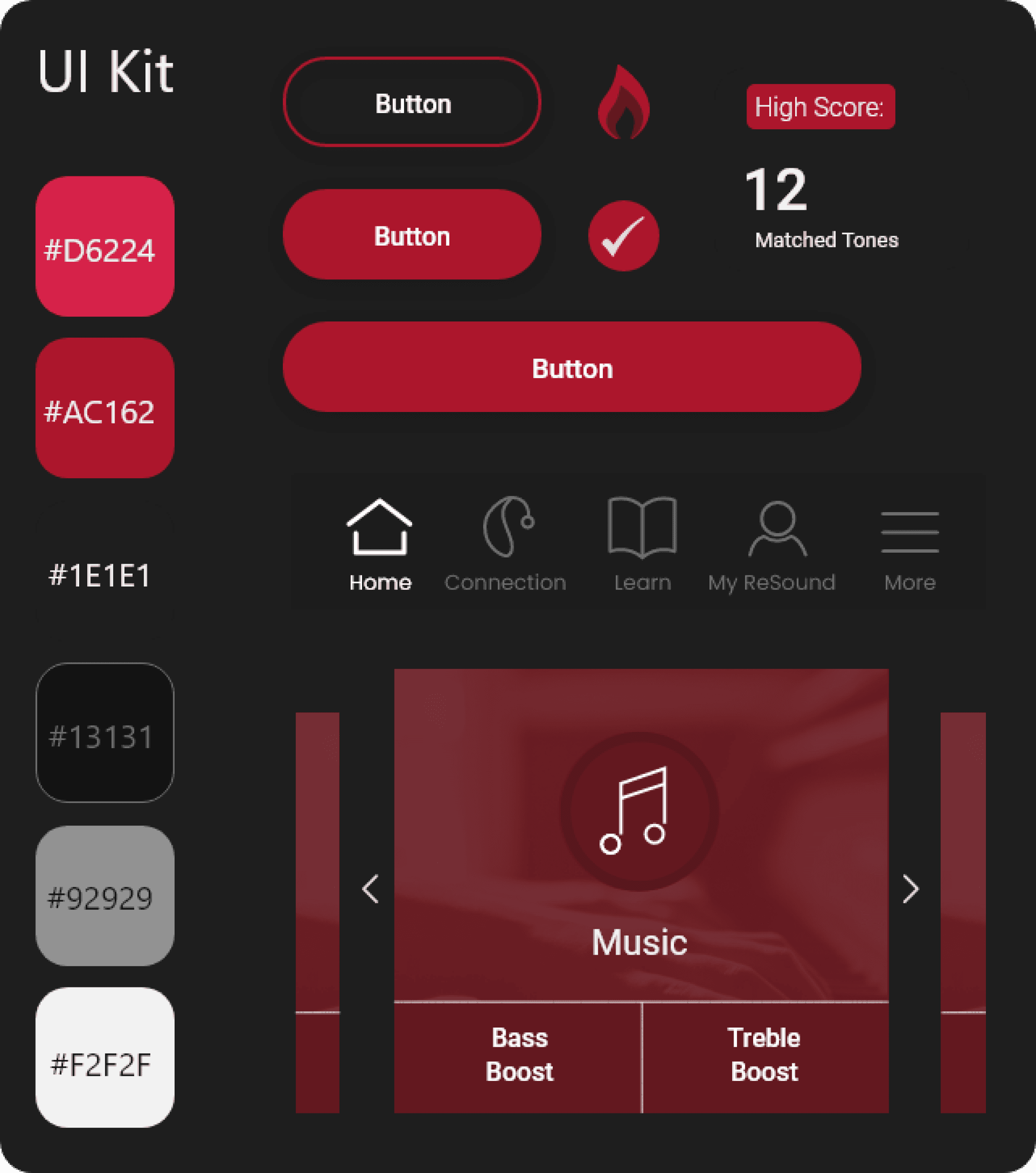The image size is (1036, 1173).
Task: Navigate to previous Music card
Action: [x=372, y=887]
